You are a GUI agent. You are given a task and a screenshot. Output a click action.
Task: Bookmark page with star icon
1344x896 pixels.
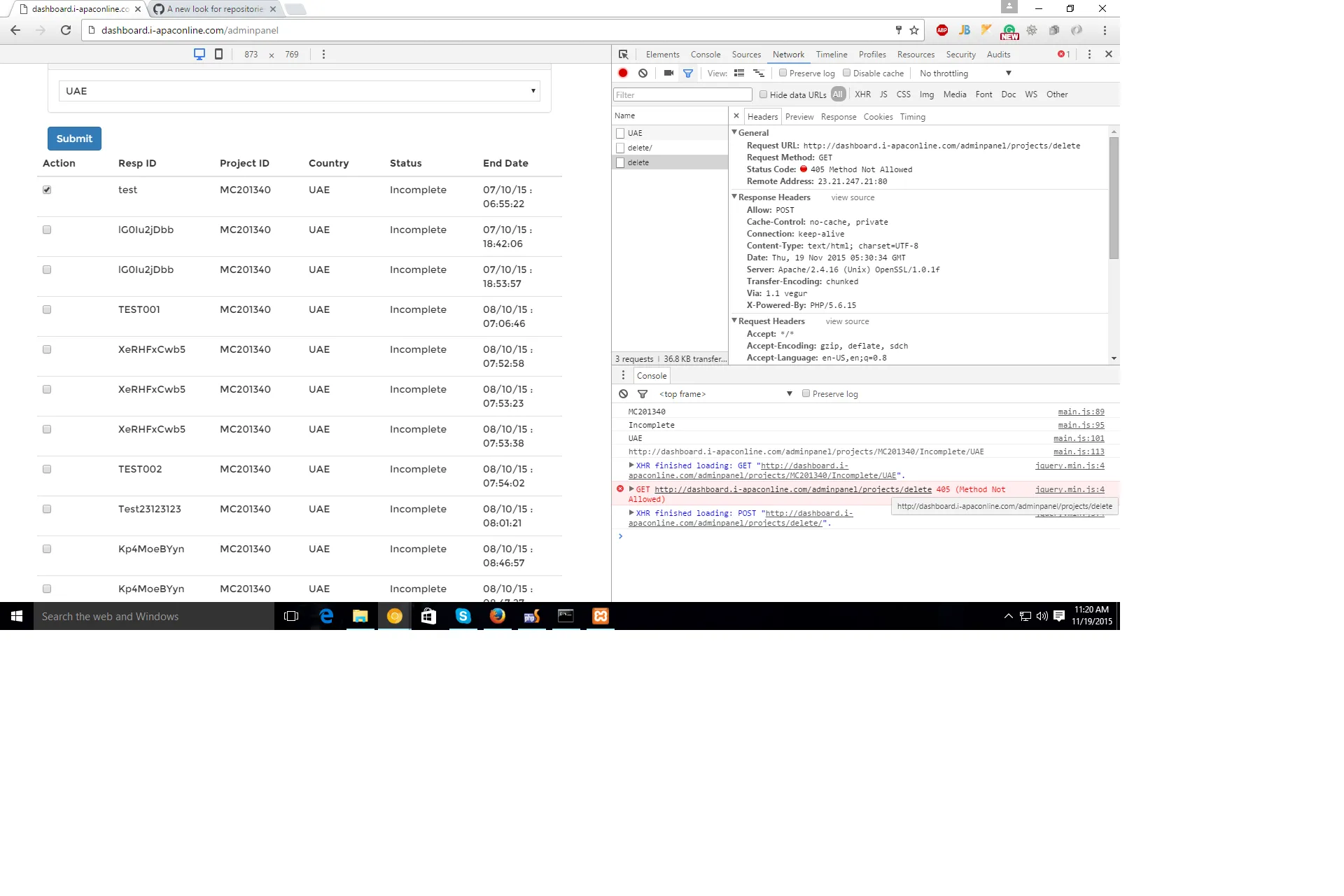tap(914, 30)
